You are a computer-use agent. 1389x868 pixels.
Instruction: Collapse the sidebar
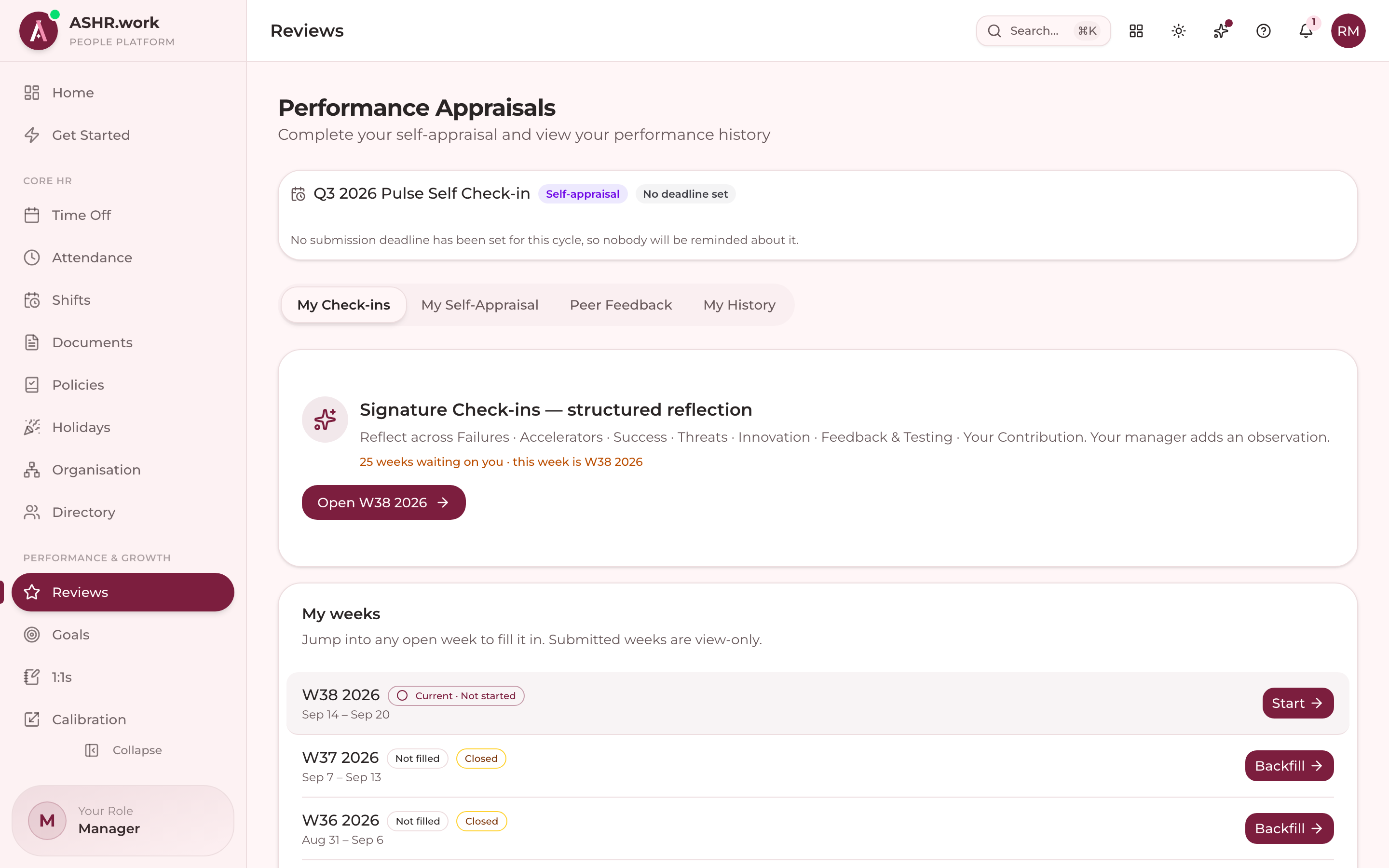[x=123, y=750]
